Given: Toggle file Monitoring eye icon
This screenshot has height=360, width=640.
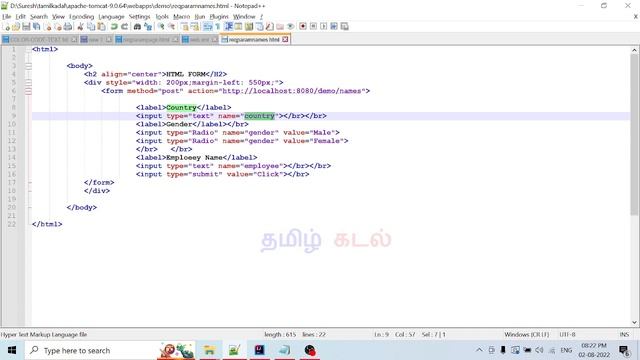Looking at the screenshot, I should pos(290,27).
